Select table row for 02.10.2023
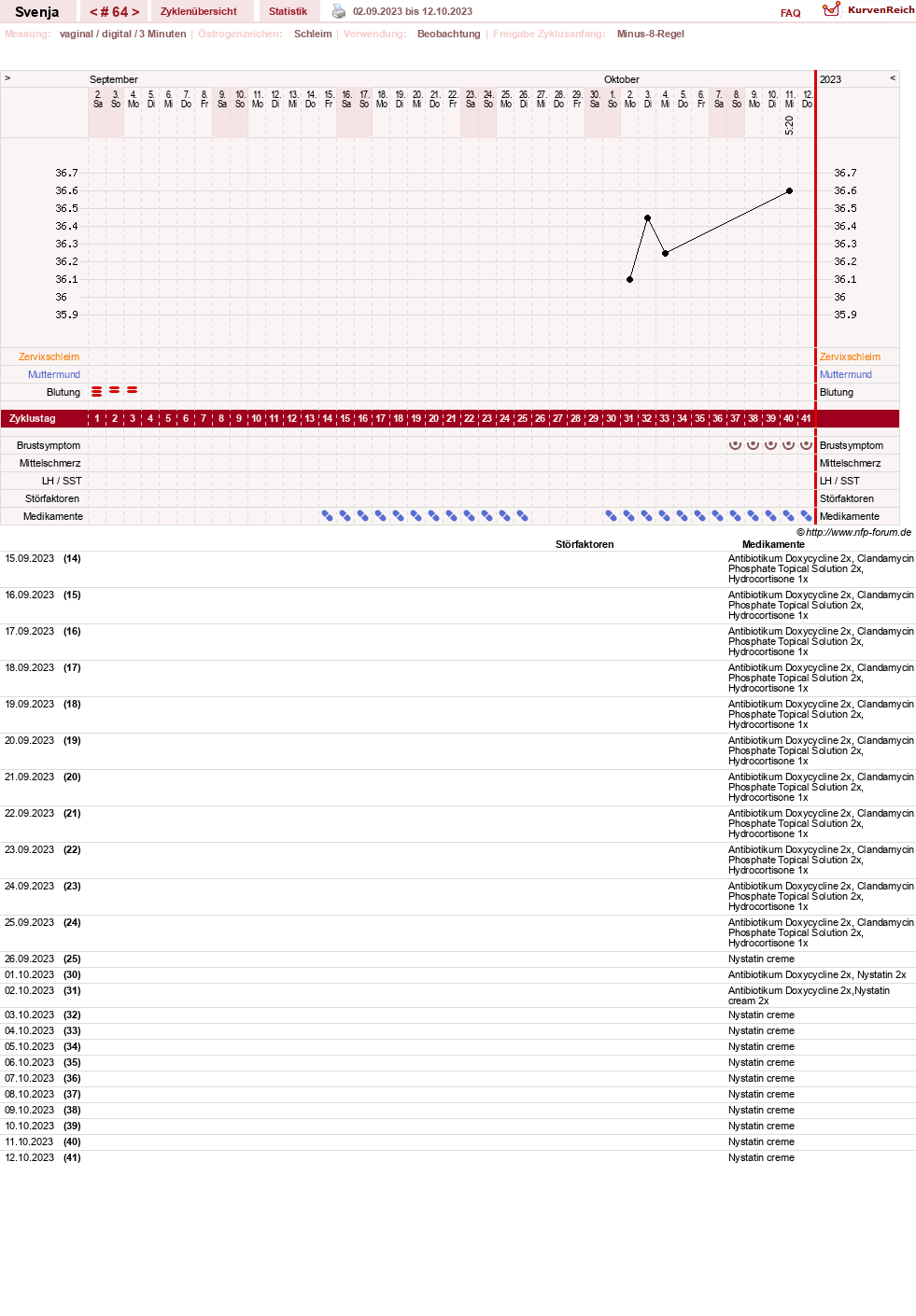 pyautogui.click(x=458, y=996)
